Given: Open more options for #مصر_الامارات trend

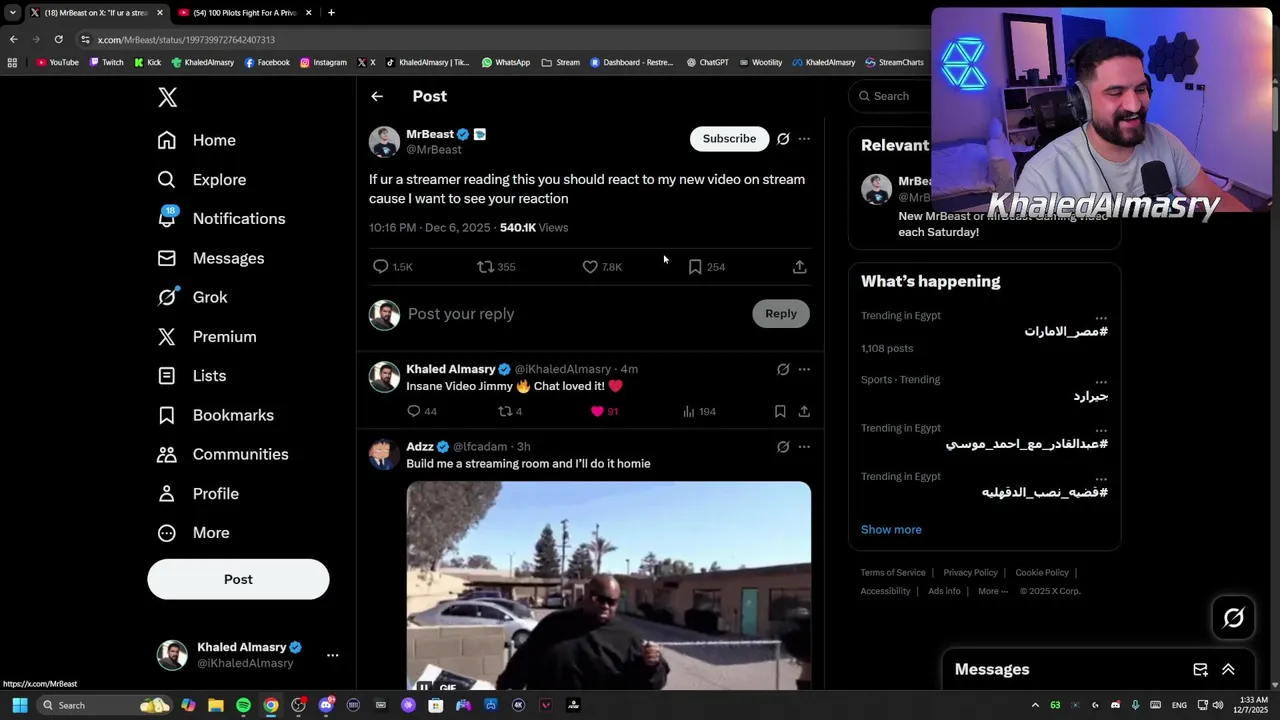Looking at the screenshot, I should click(1101, 317).
